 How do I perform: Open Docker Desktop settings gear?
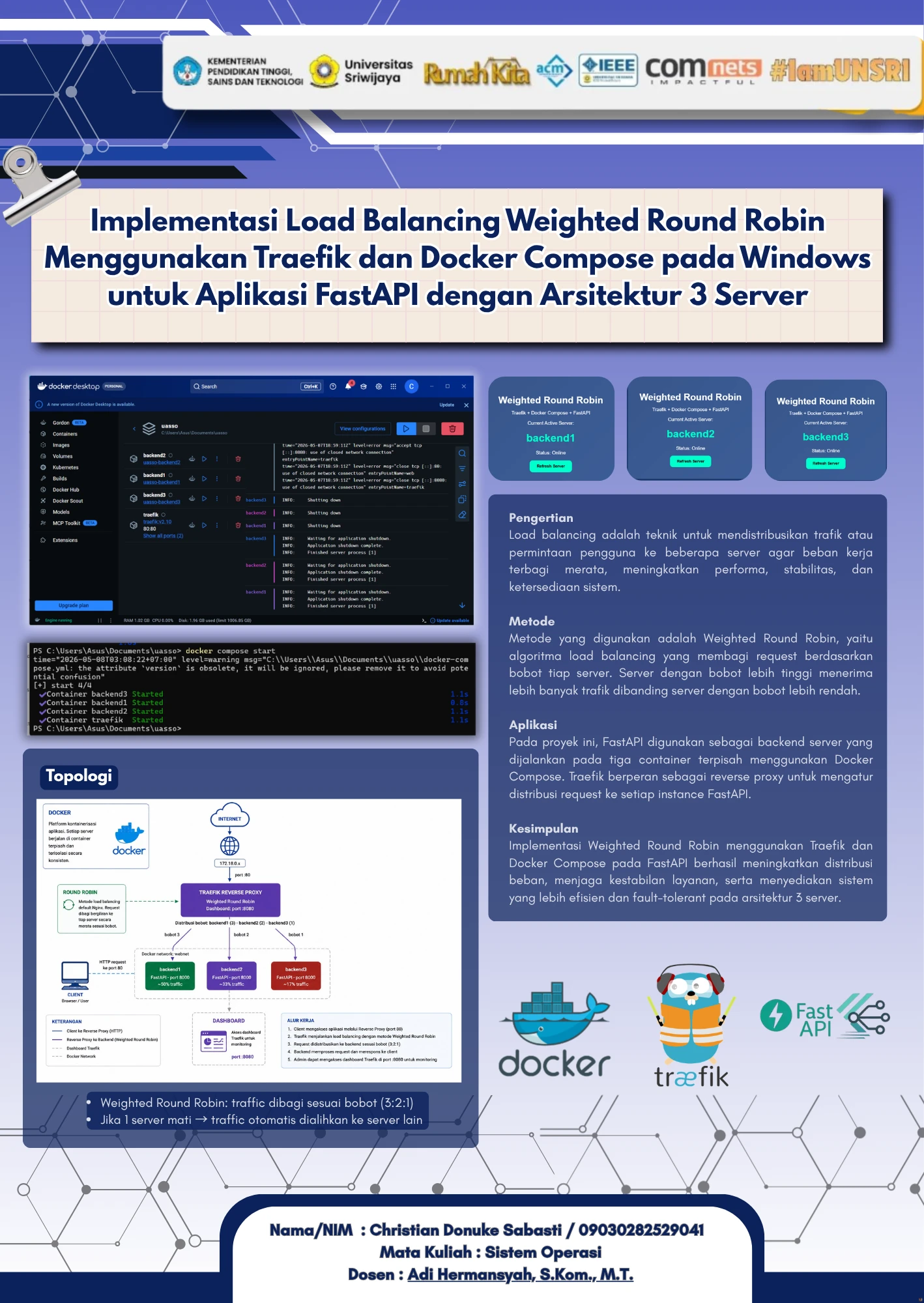pyautogui.click(x=379, y=386)
